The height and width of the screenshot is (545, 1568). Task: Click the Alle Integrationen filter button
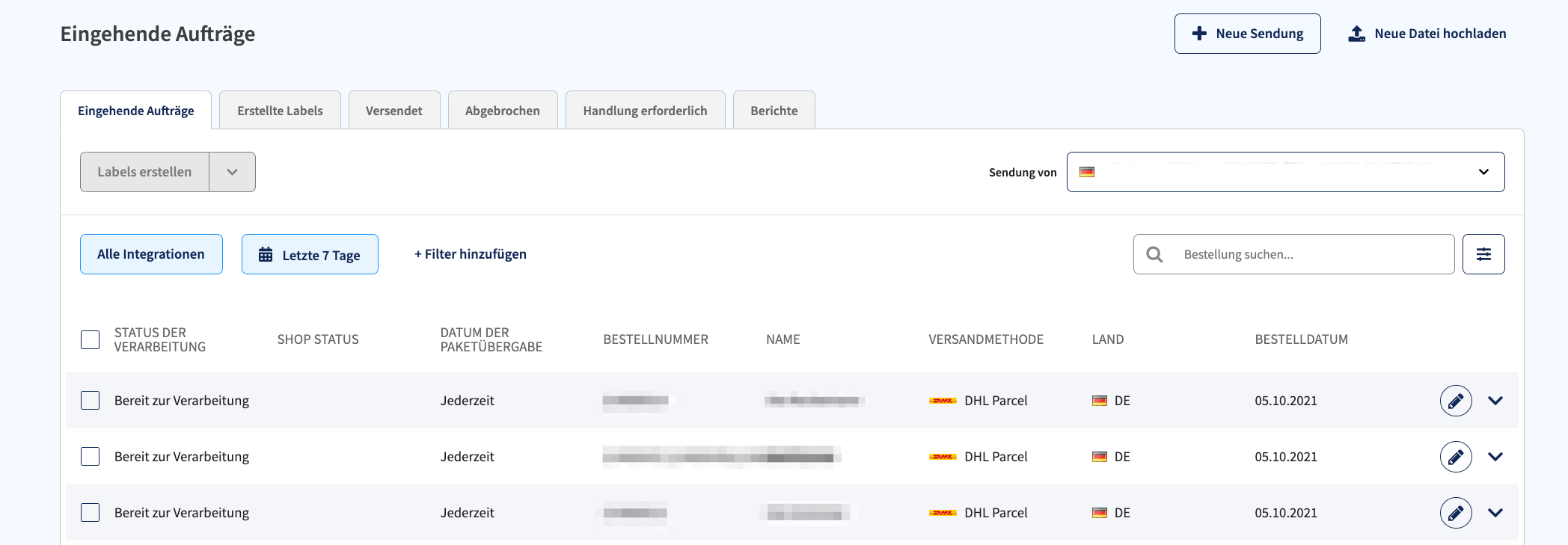[151, 254]
